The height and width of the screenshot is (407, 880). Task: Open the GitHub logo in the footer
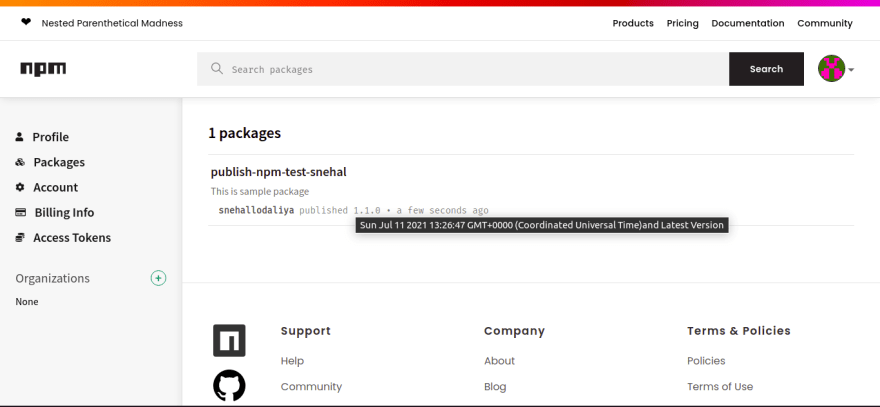coord(229,385)
